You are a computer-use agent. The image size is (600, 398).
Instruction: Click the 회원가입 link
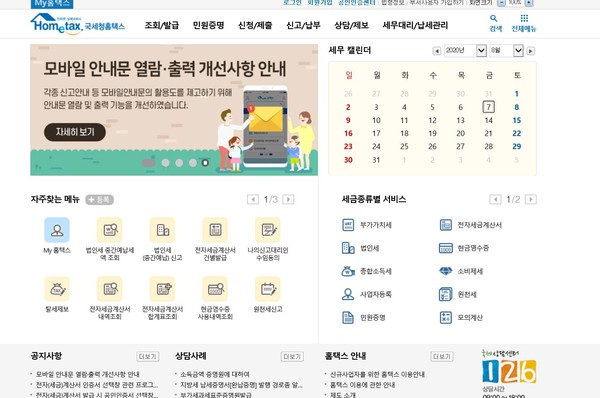click(x=320, y=2)
